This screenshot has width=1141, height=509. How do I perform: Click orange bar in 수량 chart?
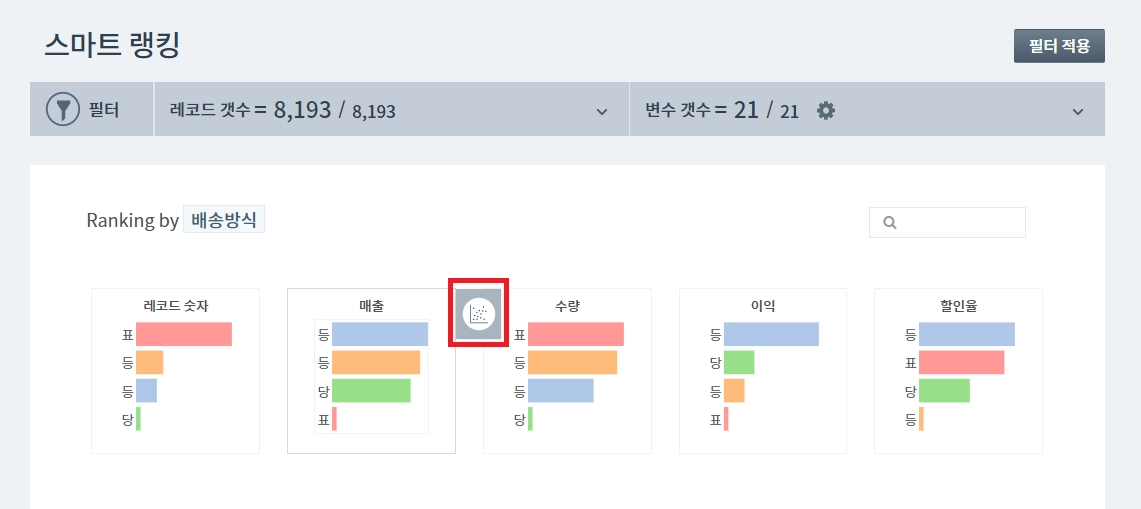572,362
